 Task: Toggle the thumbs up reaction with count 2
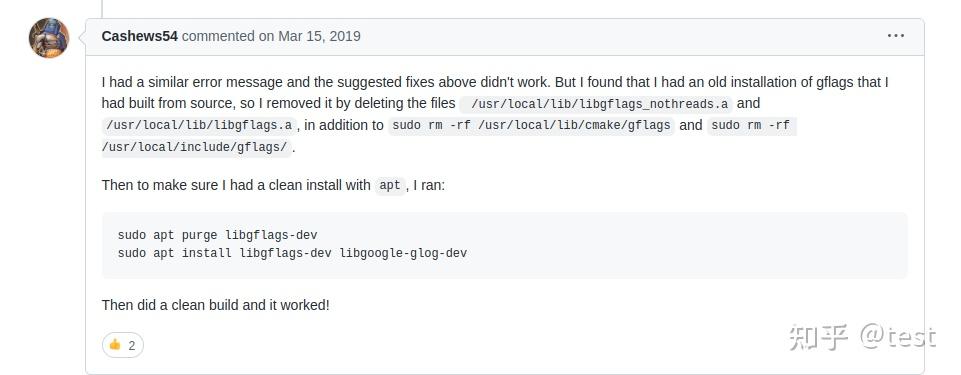[x=123, y=345]
